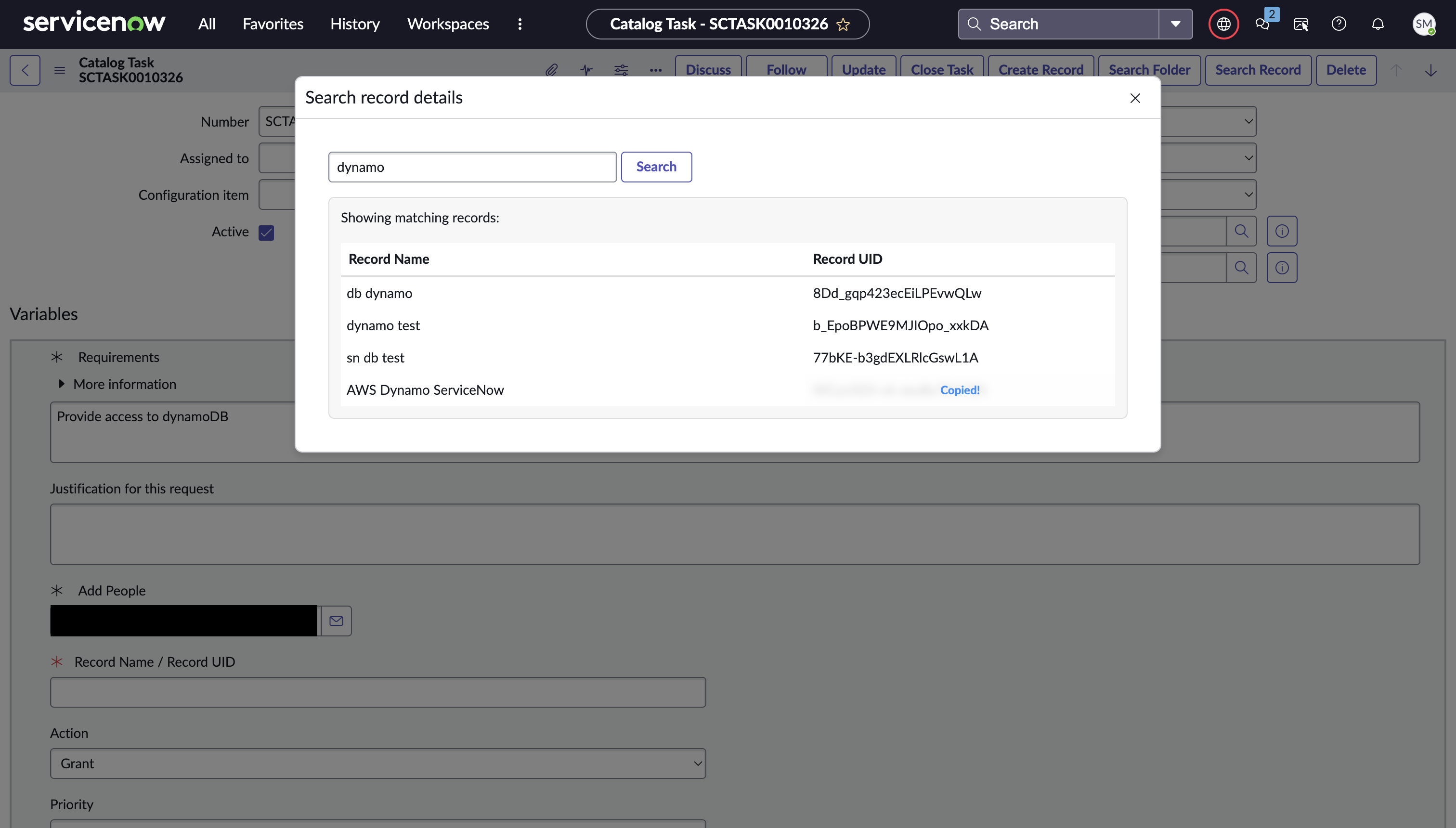
Task: Click inside the dynamo search field
Action: pos(472,167)
